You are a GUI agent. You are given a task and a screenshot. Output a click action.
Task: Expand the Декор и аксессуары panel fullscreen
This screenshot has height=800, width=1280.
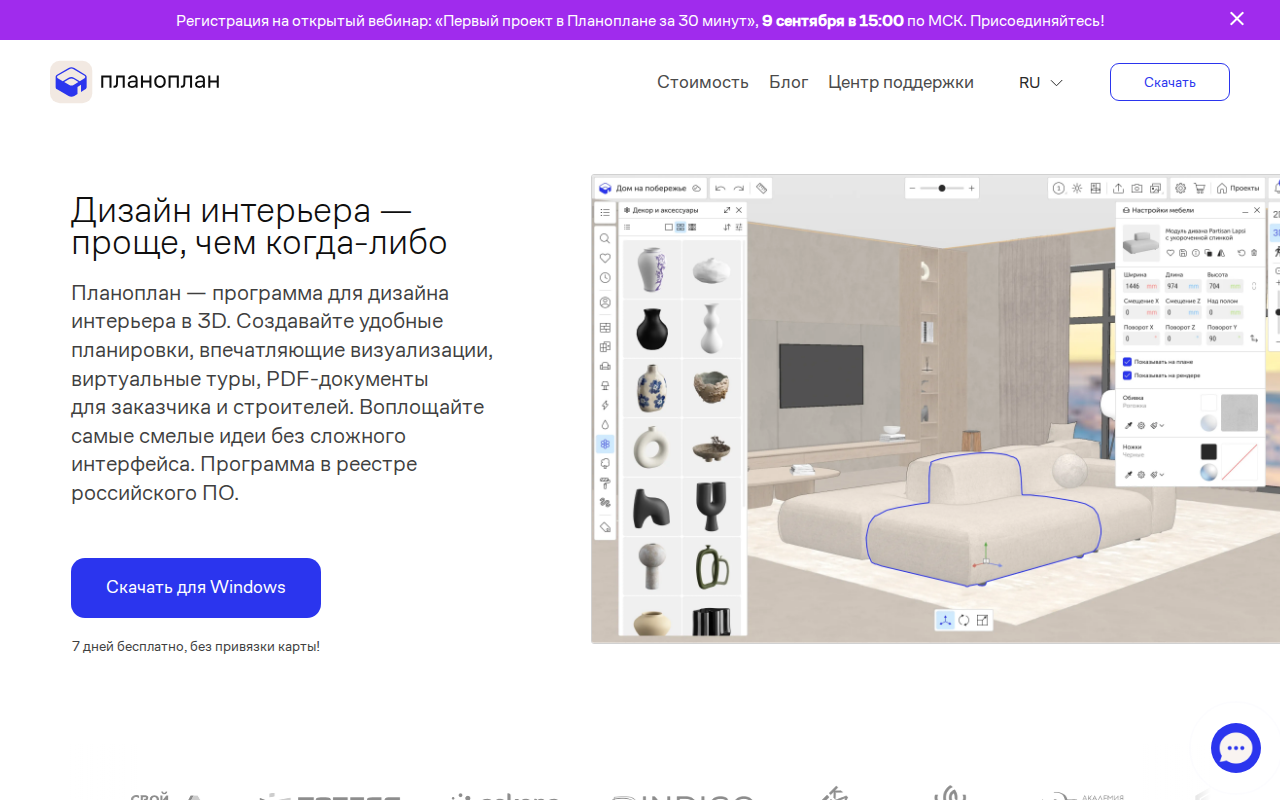726,210
